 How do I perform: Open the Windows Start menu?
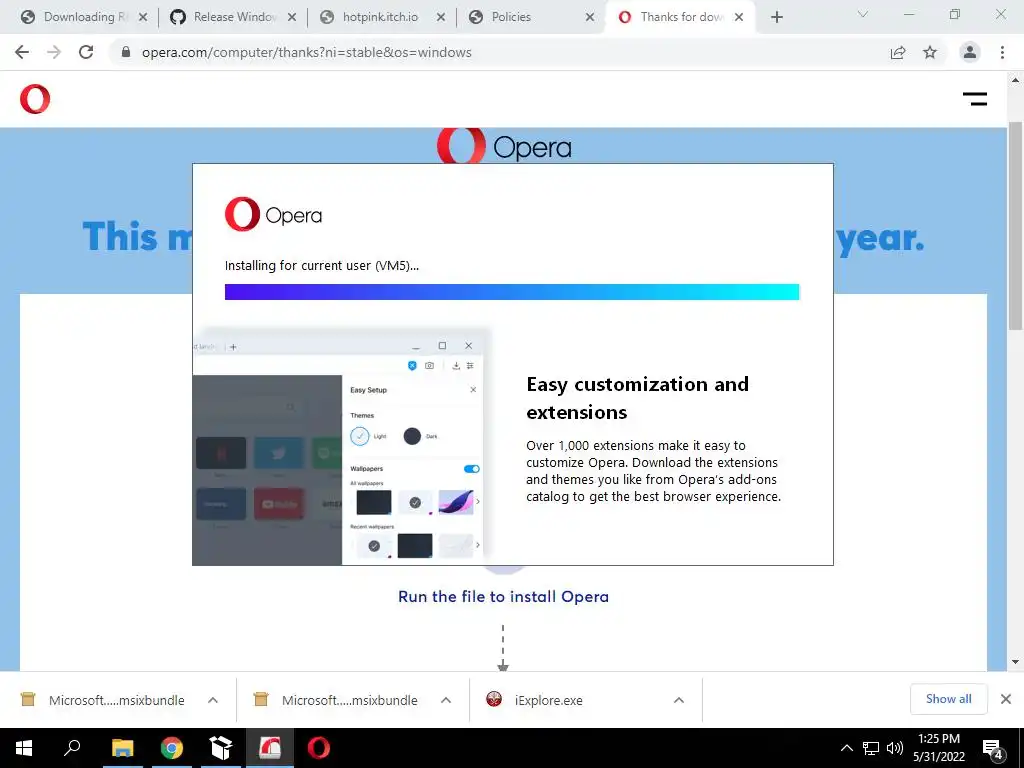(x=24, y=748)
